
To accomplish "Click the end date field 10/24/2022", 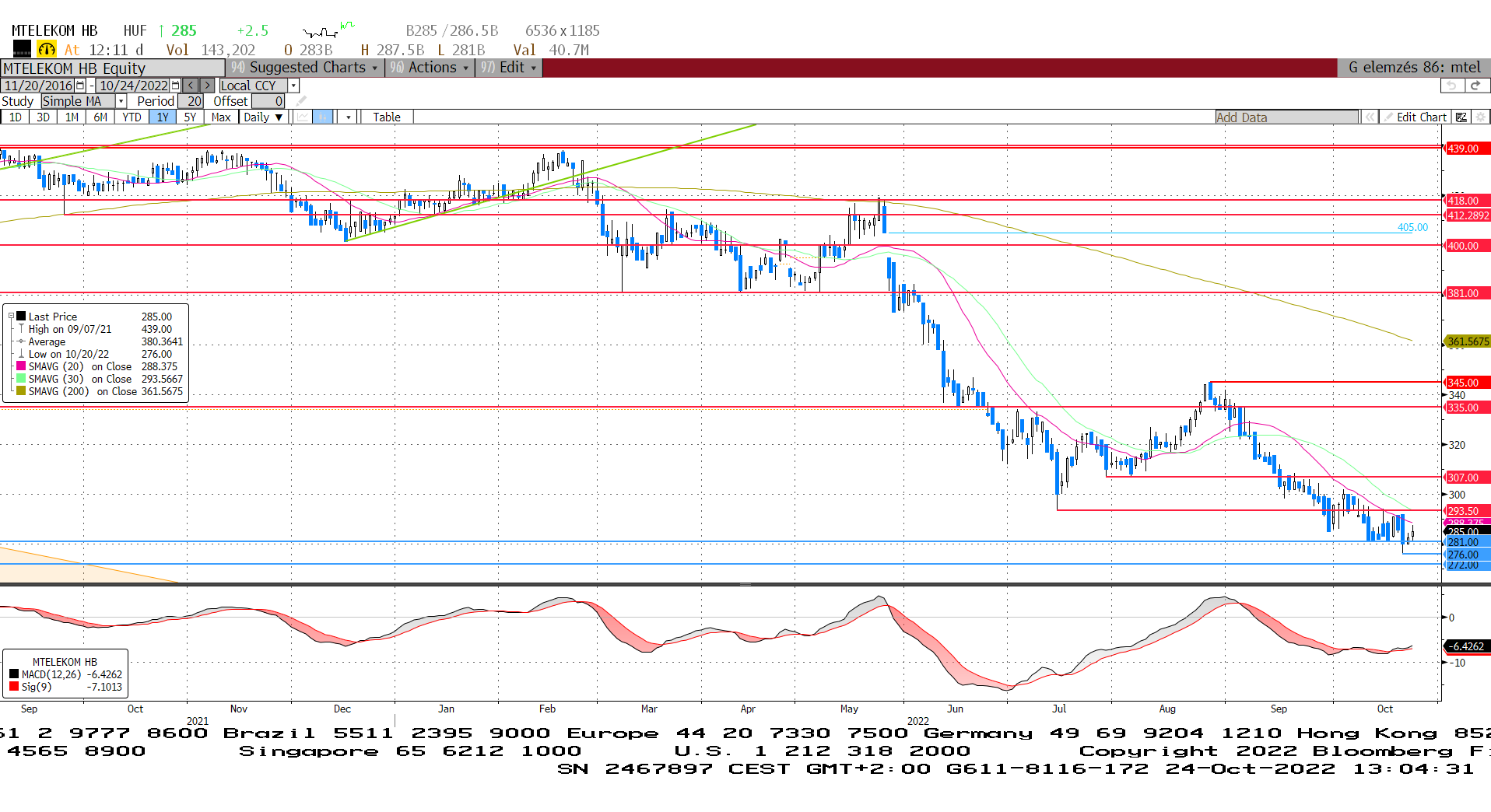I will (x=134, y=86).
